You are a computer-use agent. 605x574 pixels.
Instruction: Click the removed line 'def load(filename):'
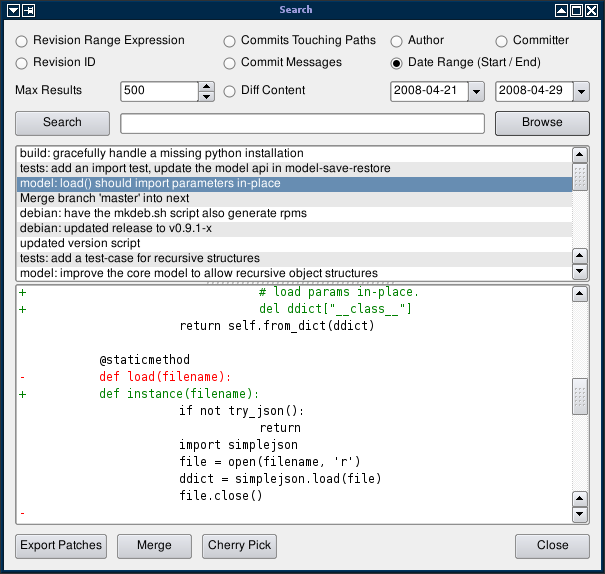pyautogui.click(x=165, y=377)
